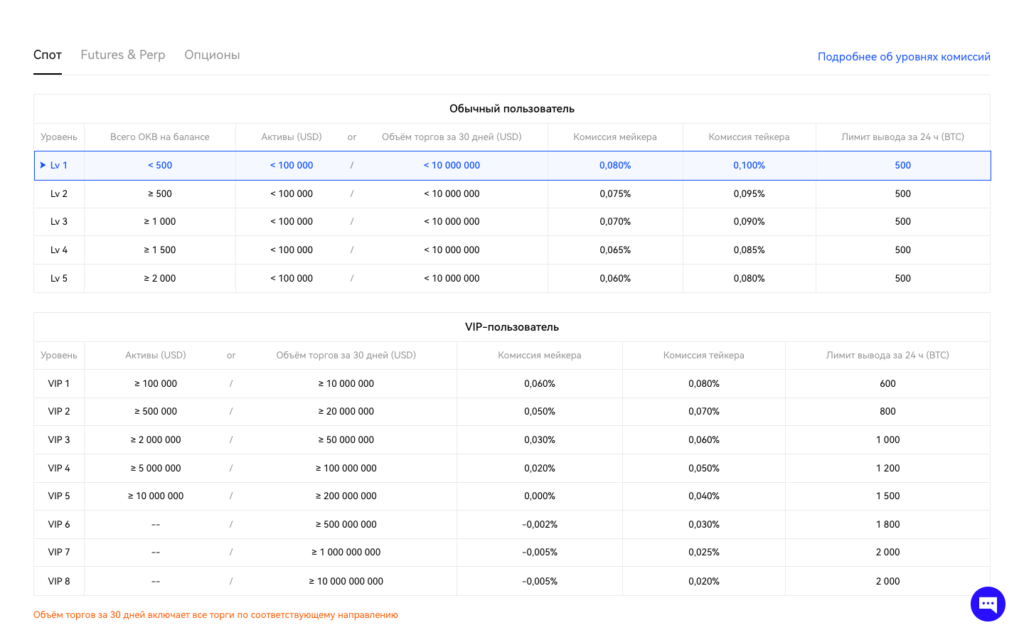1024x640 pixels.
Task: Click the orange 30-day volume footnote
Action: [215, 615]
